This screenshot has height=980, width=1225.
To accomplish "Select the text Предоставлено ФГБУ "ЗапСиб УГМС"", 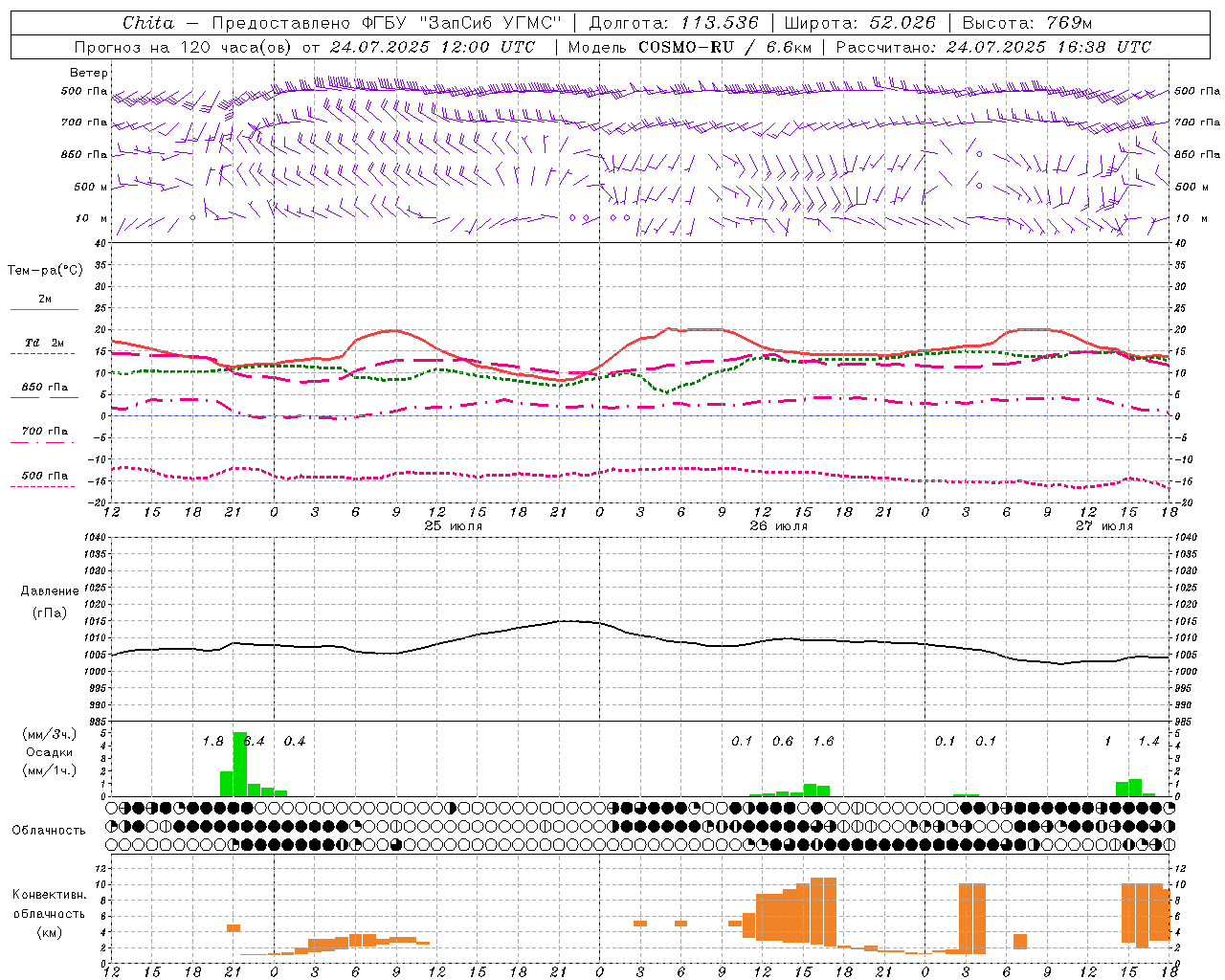I will pyautogui.click(x=387, y=23).
